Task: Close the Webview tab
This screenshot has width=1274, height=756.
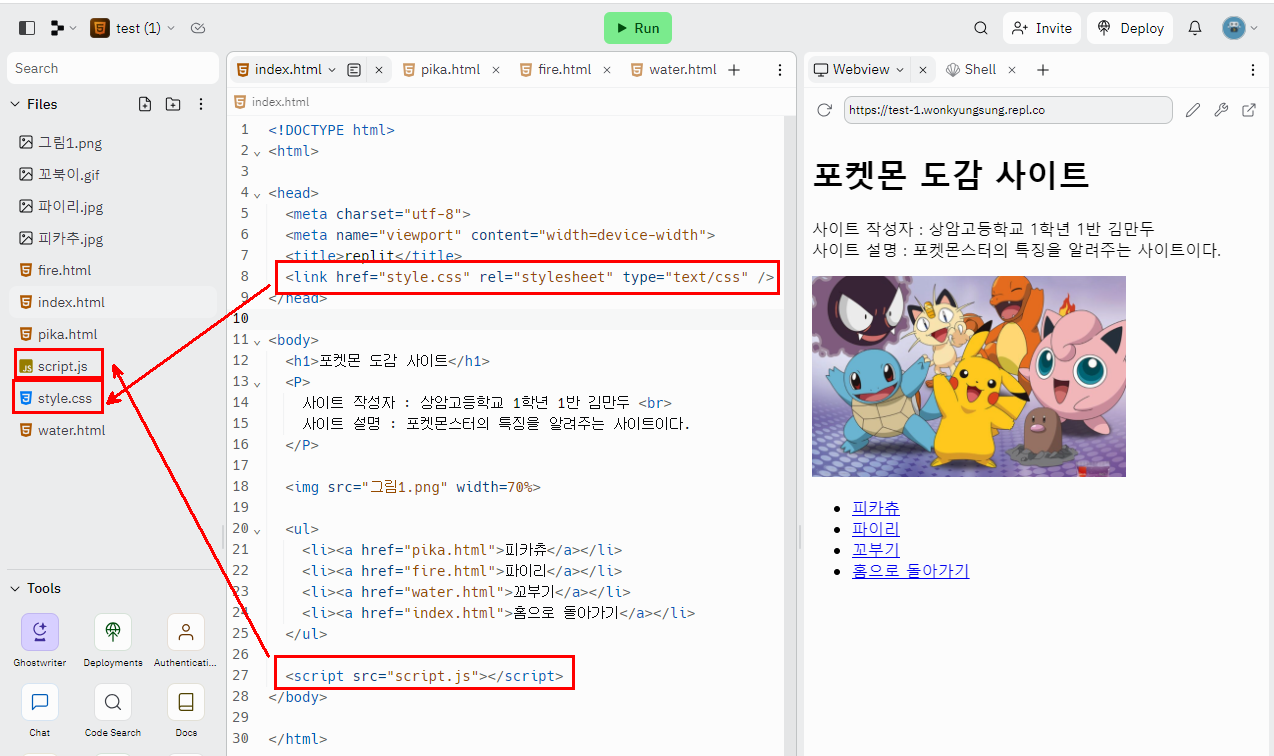Action: pos(923,70)
